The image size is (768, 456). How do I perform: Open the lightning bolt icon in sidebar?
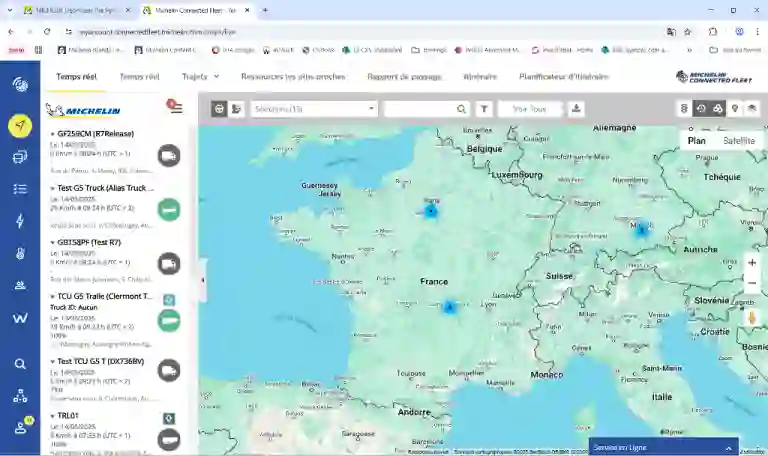click(20, 221)
